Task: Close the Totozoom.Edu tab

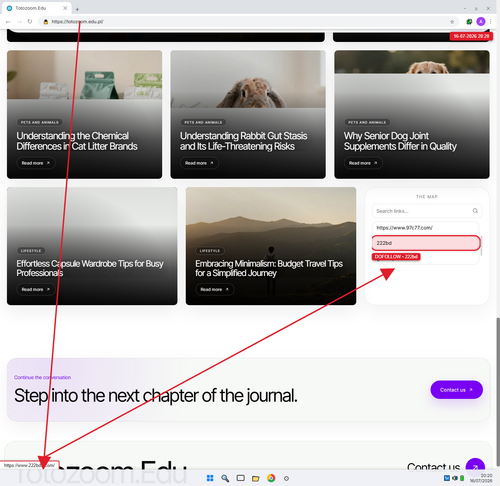Action: click(x=65, y=8)
